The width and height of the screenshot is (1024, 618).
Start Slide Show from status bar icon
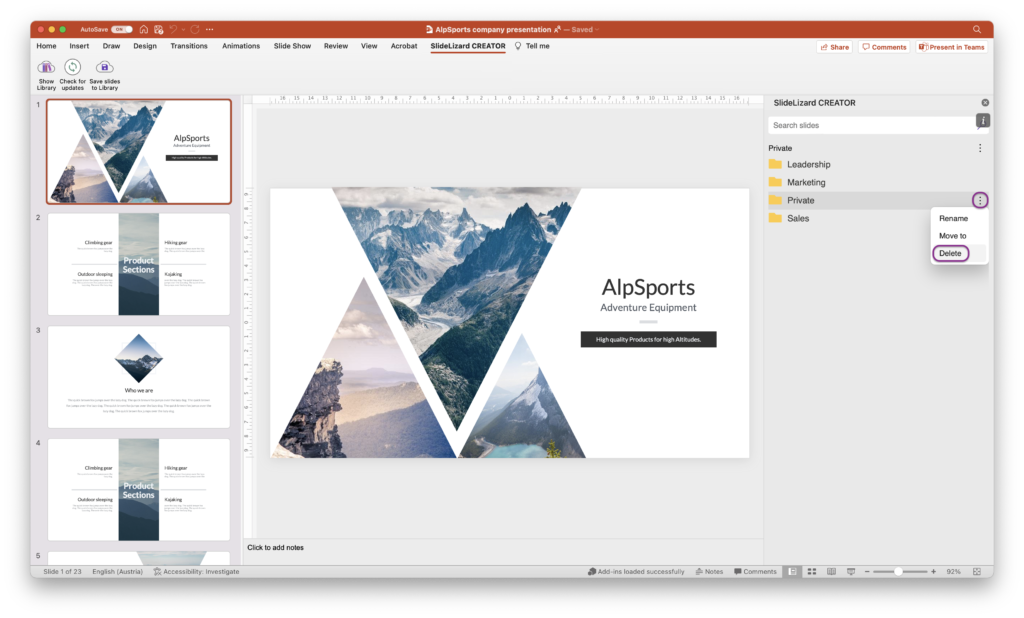[851, 572]
